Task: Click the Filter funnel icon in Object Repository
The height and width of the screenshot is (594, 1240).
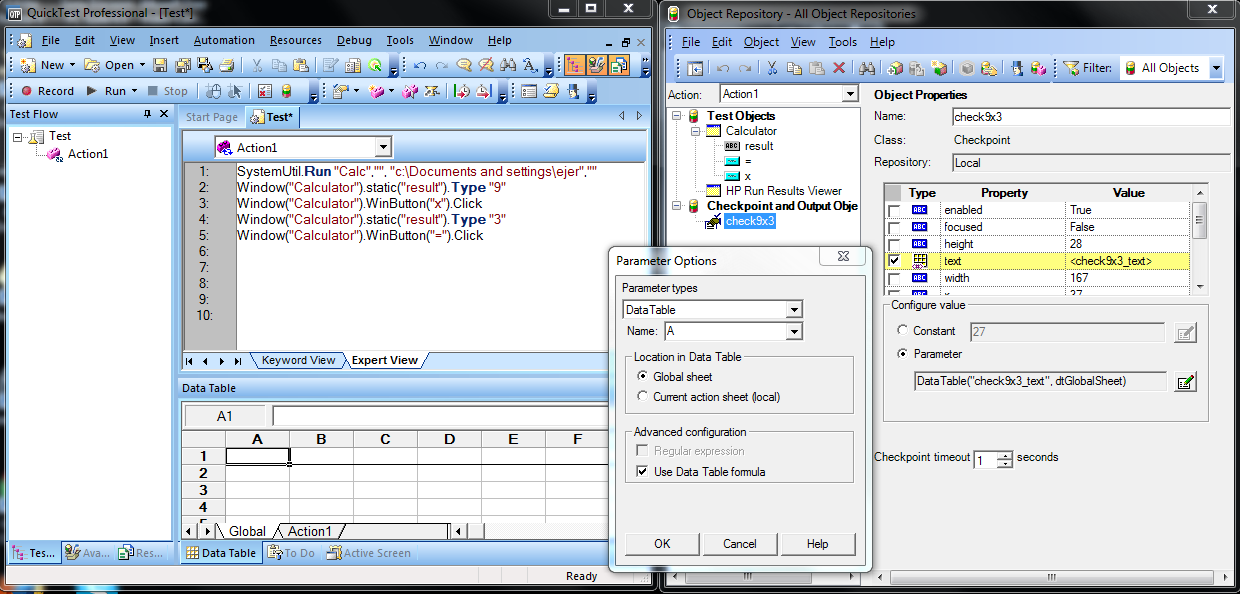Action: point(1071,68)
